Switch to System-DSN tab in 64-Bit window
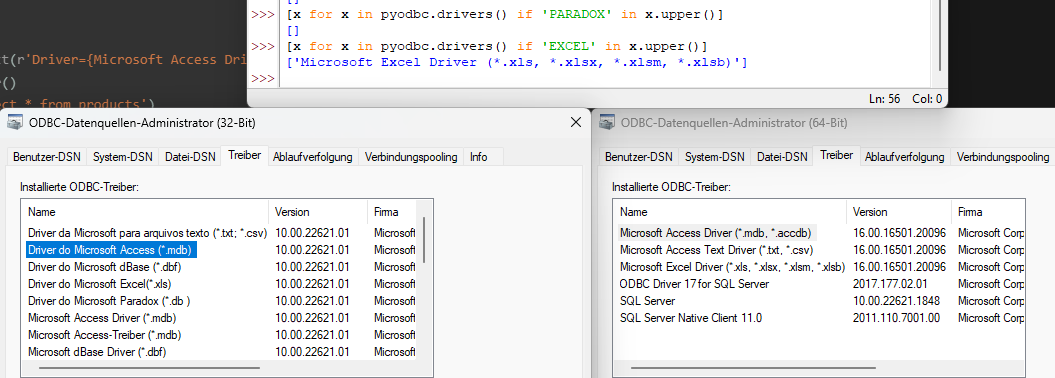 (x=715, y=157)
